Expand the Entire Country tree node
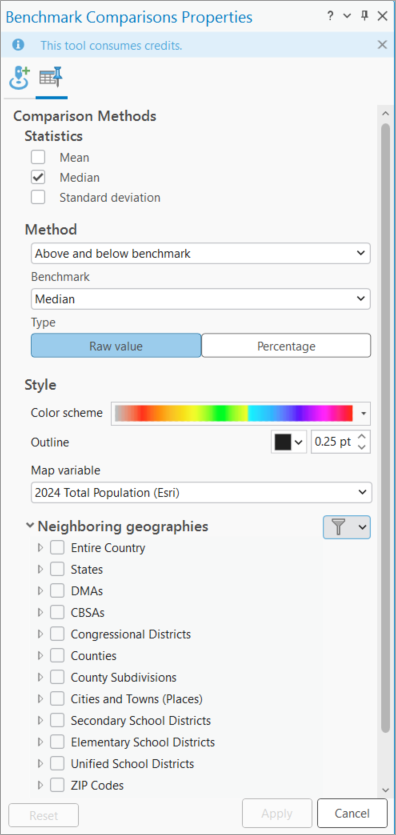 (40, 547)
